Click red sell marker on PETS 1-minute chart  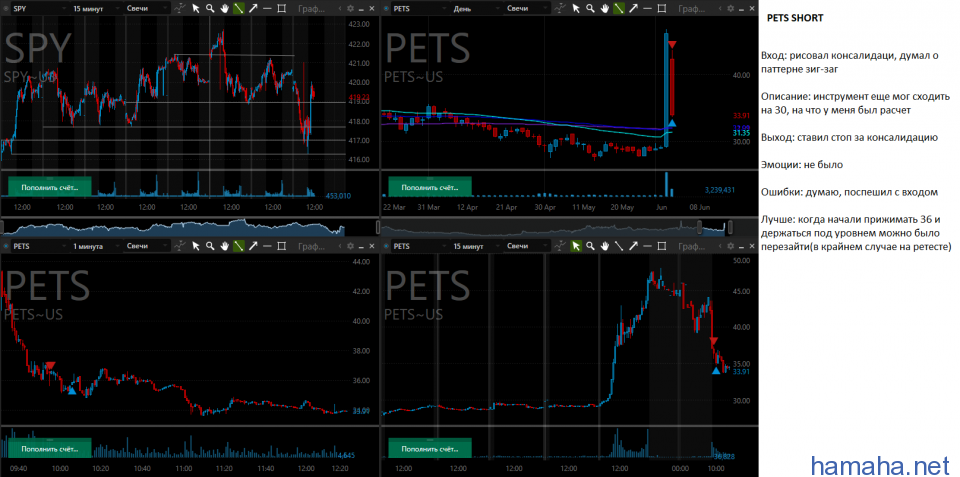pyautogui.click(x=50, y=366)
